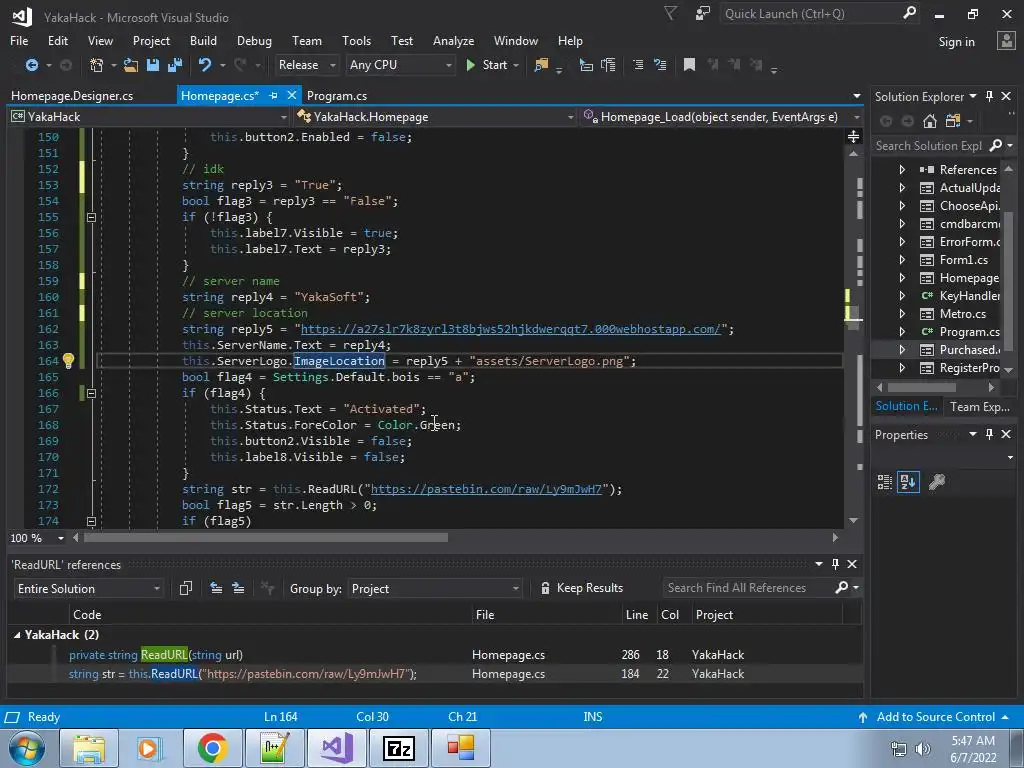1024x768 pixels.
Task: Collapse the YakaHack (2) results group
Action: point(17,635)
